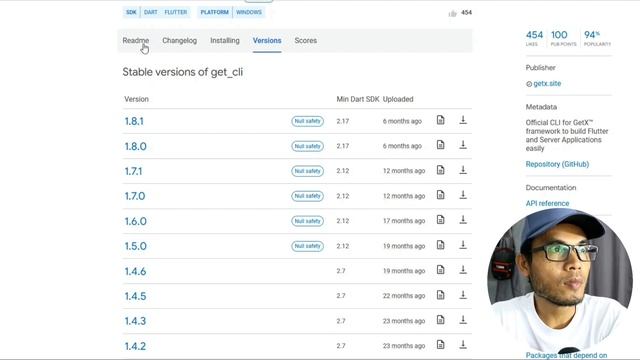Switch to the Changelog tab
The image size is (640, 360).
pyautogui.click(x=180, y=40)
